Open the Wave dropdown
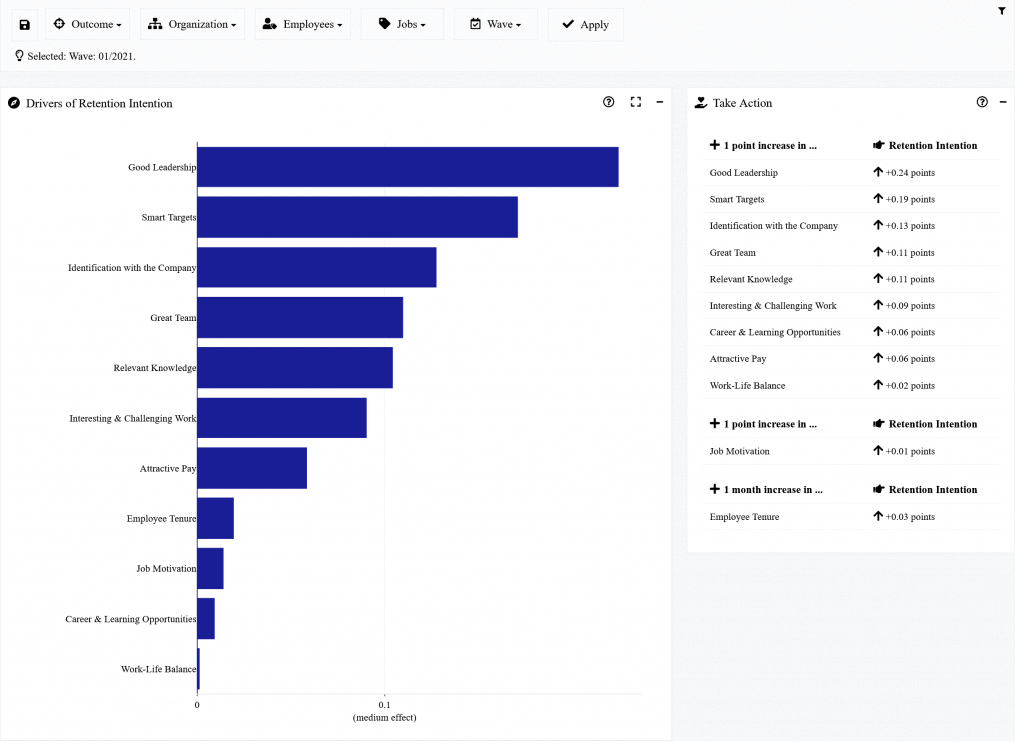Screen dimensions: 1024x748 click(495, 24)
